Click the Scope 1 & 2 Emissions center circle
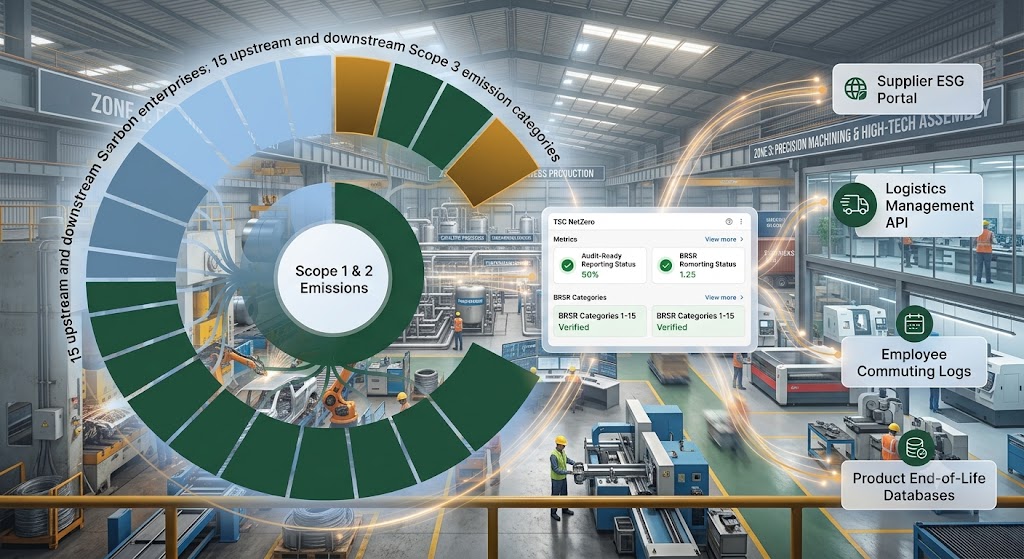This screenshot has width=1024, height=559. [x=334, y=280]
